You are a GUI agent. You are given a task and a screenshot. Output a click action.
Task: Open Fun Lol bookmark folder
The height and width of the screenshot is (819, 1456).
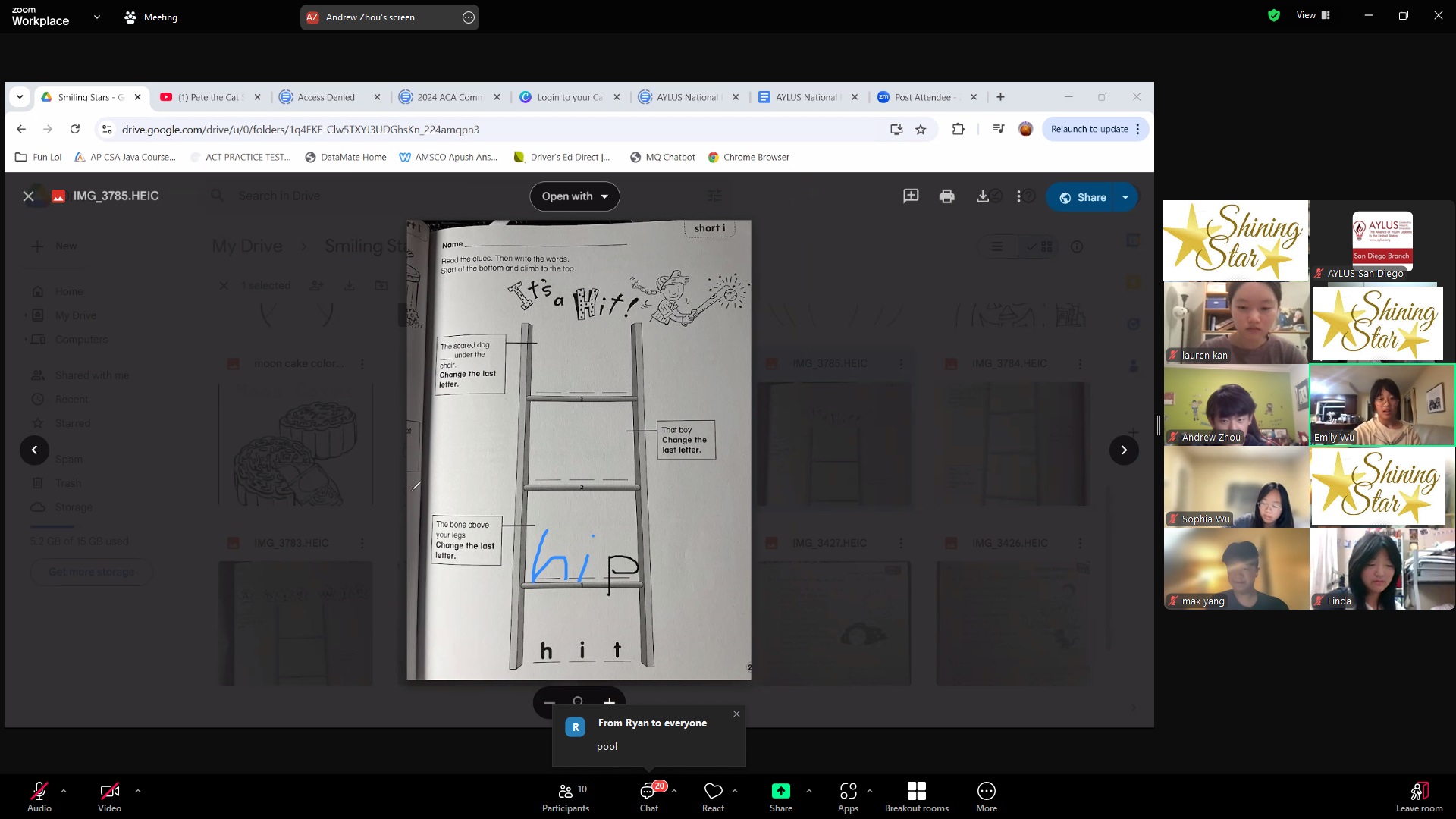[38, 158]
